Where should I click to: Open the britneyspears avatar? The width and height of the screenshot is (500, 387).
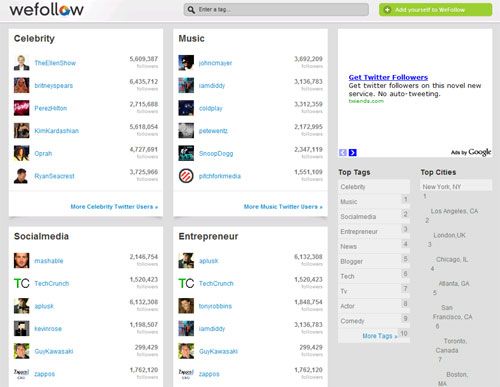point(21,85)
